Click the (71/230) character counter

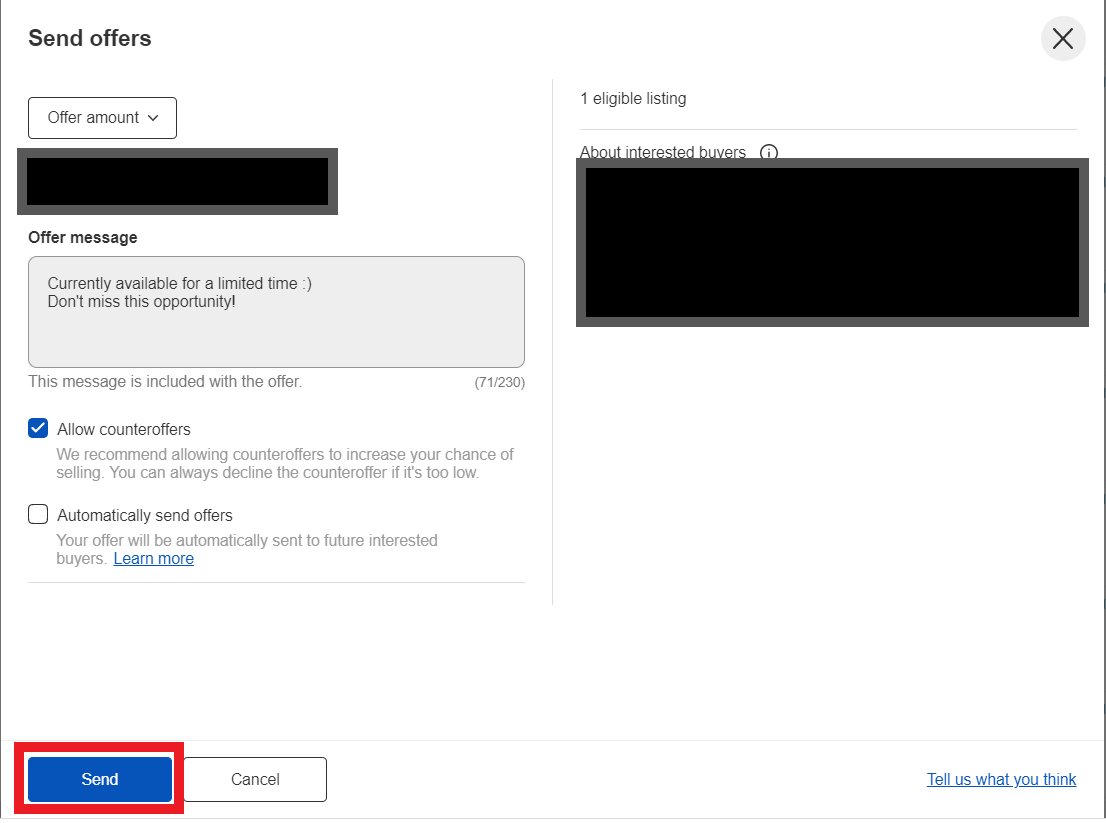(x=499, y=382)
